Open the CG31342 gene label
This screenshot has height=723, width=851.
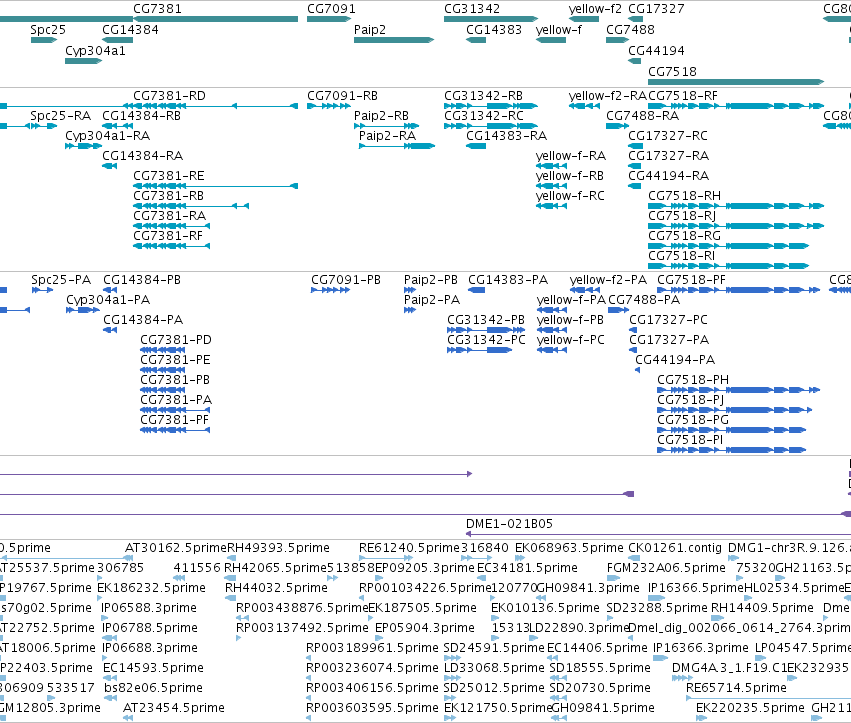click(x=472, y=9)
